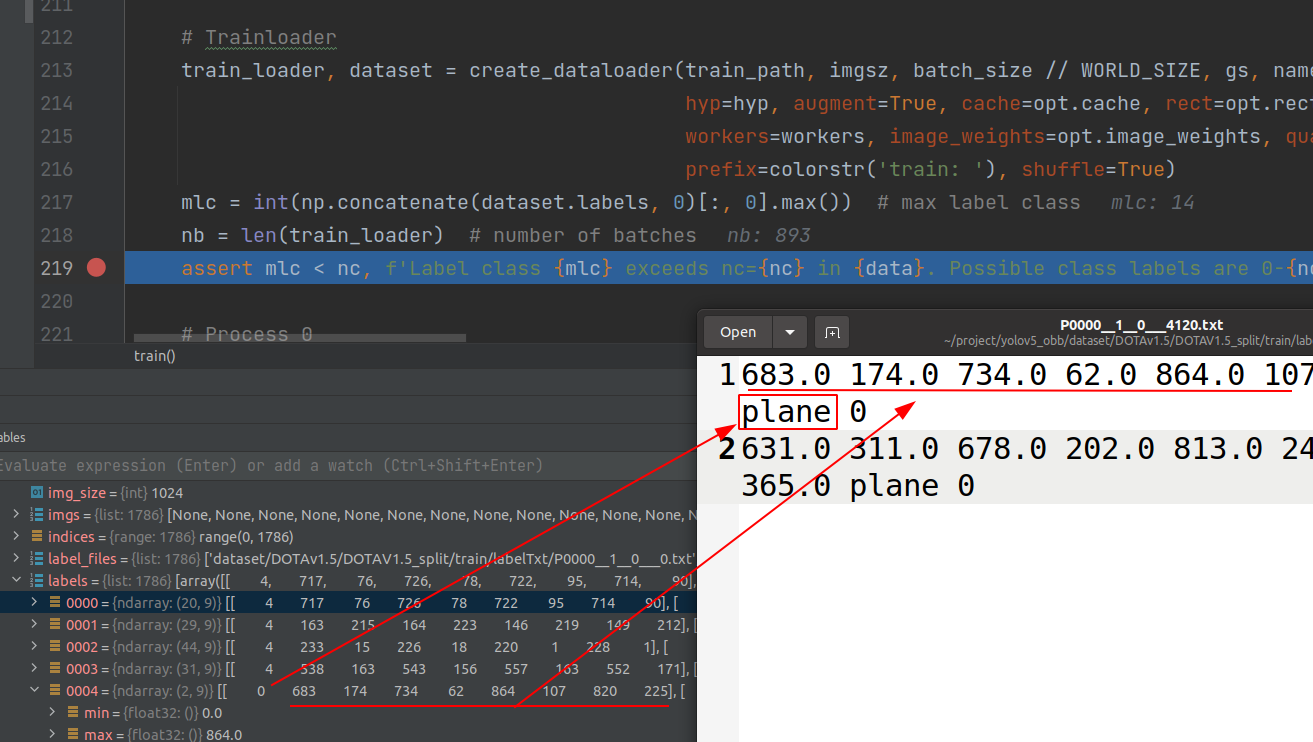
Task: Select the indices variable icon
Action: [x=37, y=537]
